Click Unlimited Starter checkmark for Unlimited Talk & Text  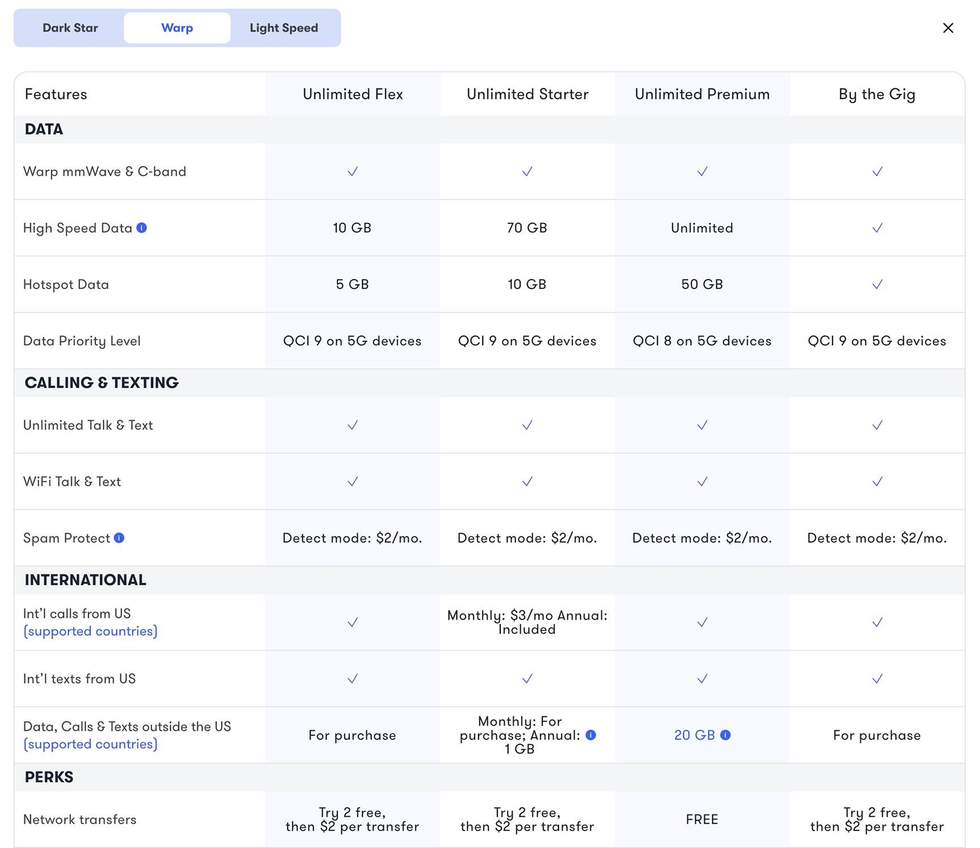click(528, 425)
